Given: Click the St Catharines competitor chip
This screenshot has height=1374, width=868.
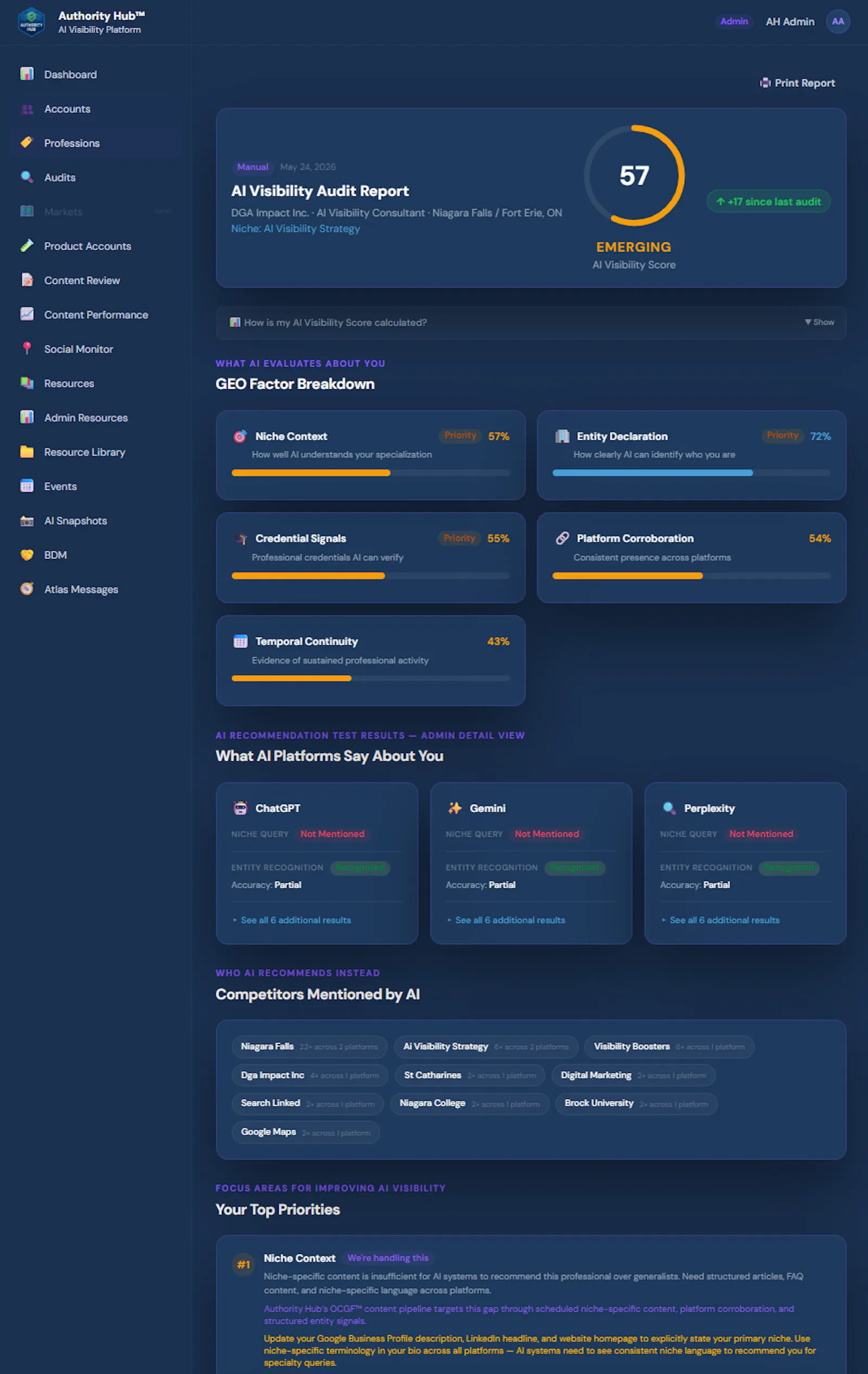Looking at the screenshot, I should (470, 1075).
